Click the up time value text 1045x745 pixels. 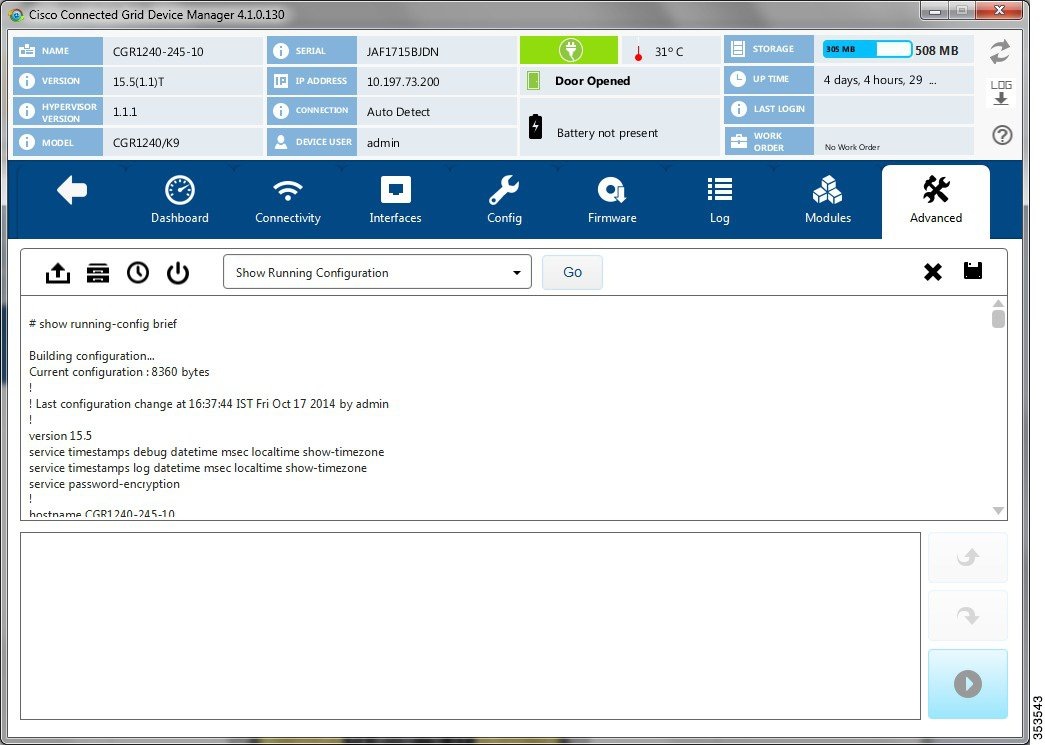click(x=880, y=80)
